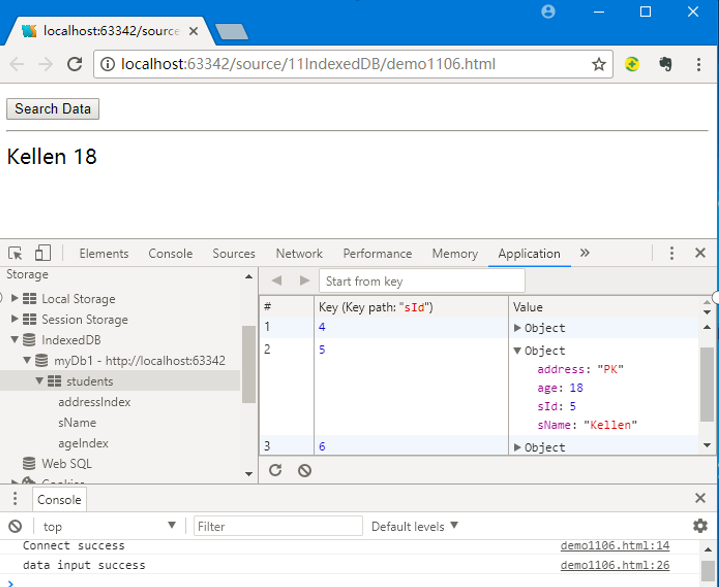Image resolution: width=719 pixels, height=587 pixels.
Task: Click key 4 in row 1
Action: [322, 327]
